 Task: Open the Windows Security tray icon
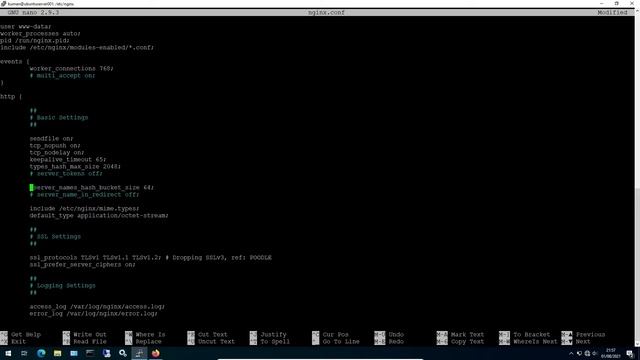579,353
